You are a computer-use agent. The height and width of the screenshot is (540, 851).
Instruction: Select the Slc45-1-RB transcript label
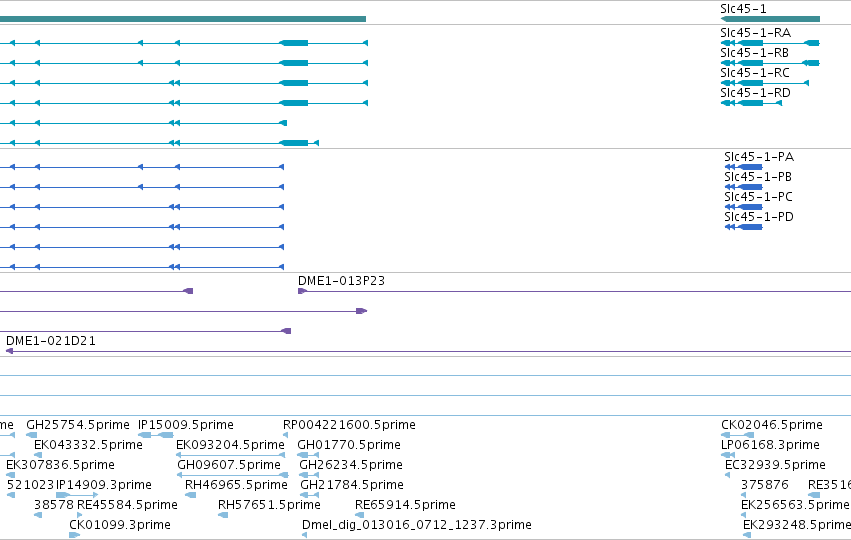tap(754, 53)
